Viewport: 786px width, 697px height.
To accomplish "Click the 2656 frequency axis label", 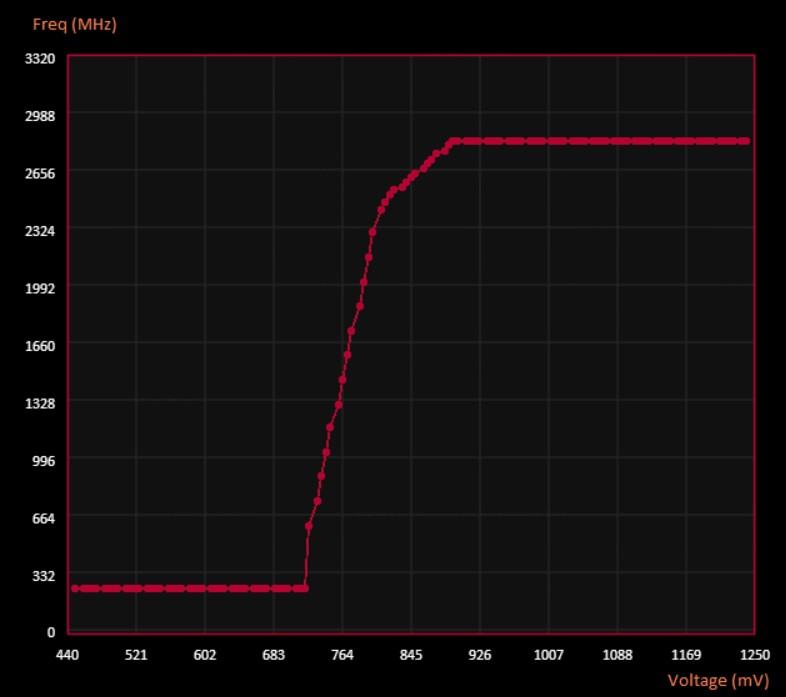I will (x=40, y=173).
